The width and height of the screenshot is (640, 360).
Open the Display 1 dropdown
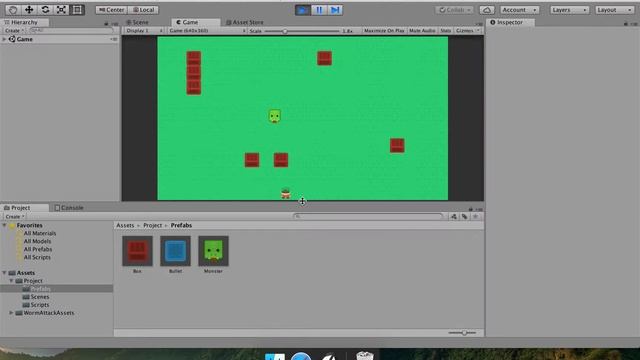(x=144, y=31)
